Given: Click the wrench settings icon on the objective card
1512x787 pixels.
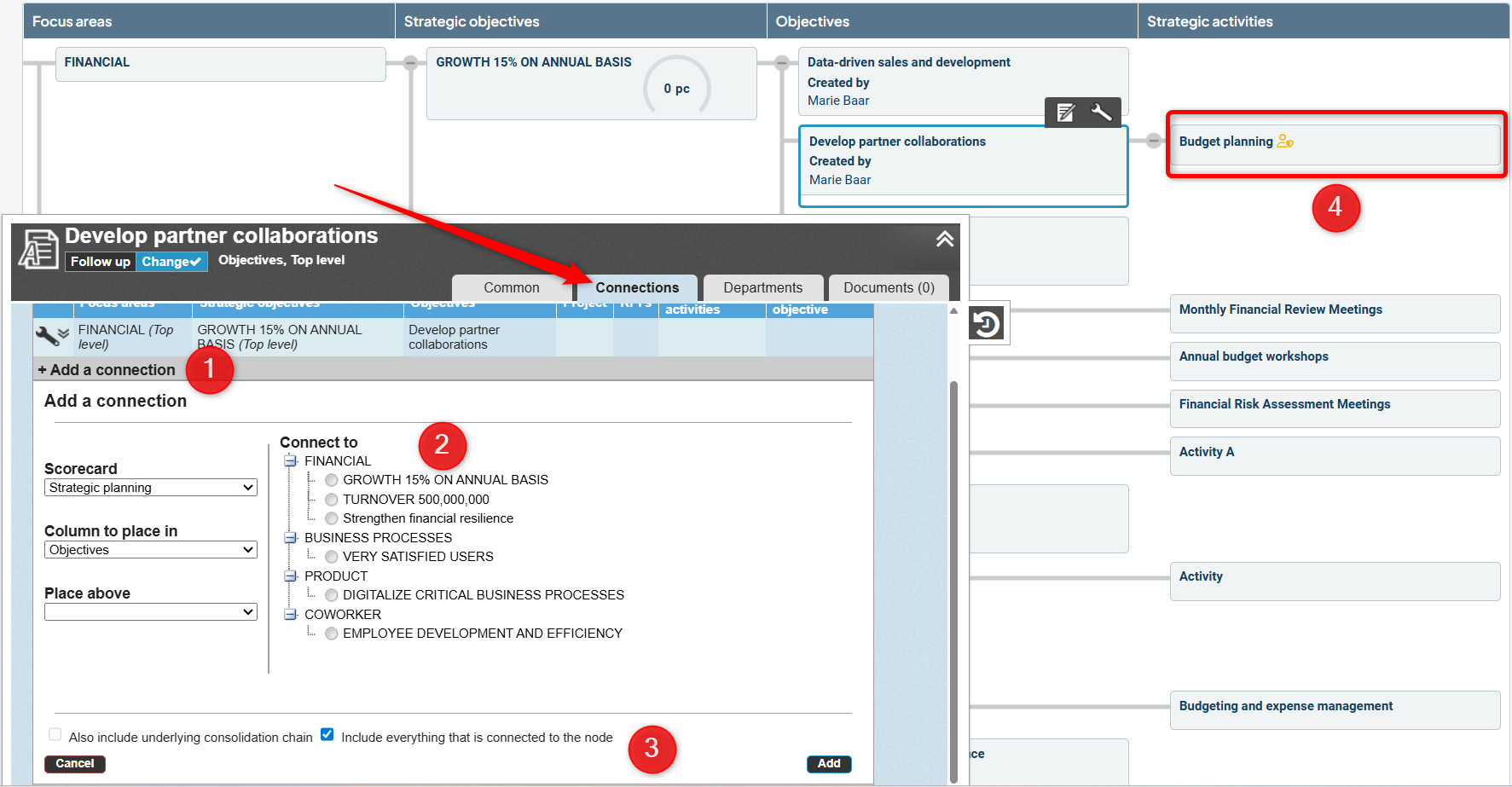Looking at the screenshot, I should pyautogui.click(x=1101, y=113).
